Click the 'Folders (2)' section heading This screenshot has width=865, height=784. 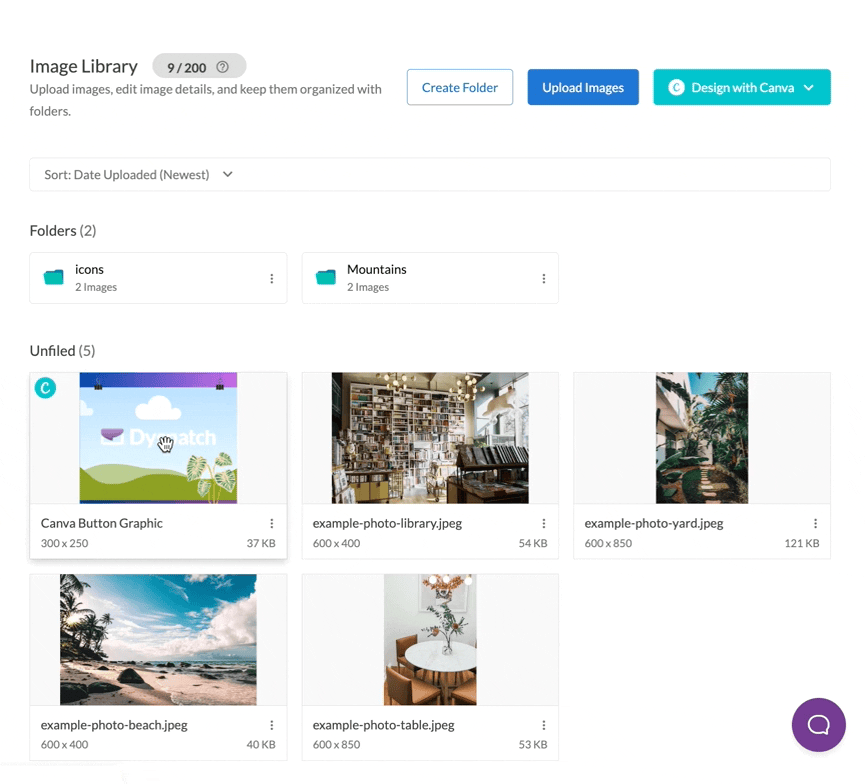point(63,231)
